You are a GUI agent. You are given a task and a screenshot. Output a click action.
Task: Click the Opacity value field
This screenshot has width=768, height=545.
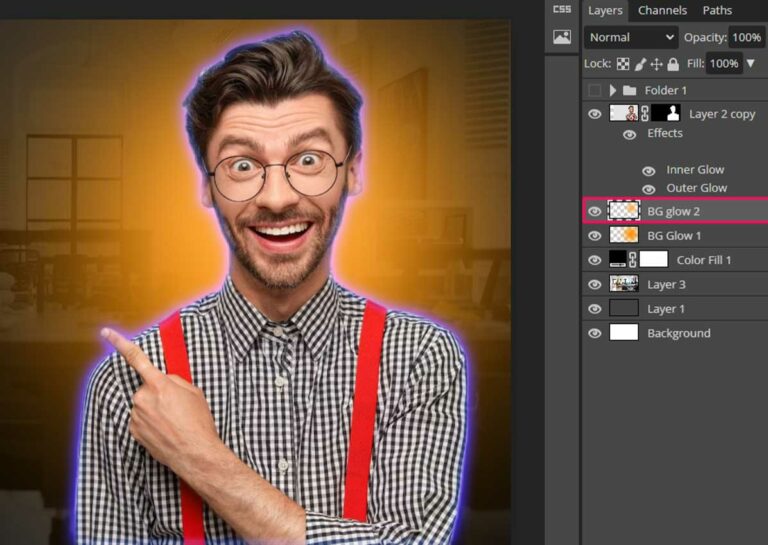click(747, 37)
